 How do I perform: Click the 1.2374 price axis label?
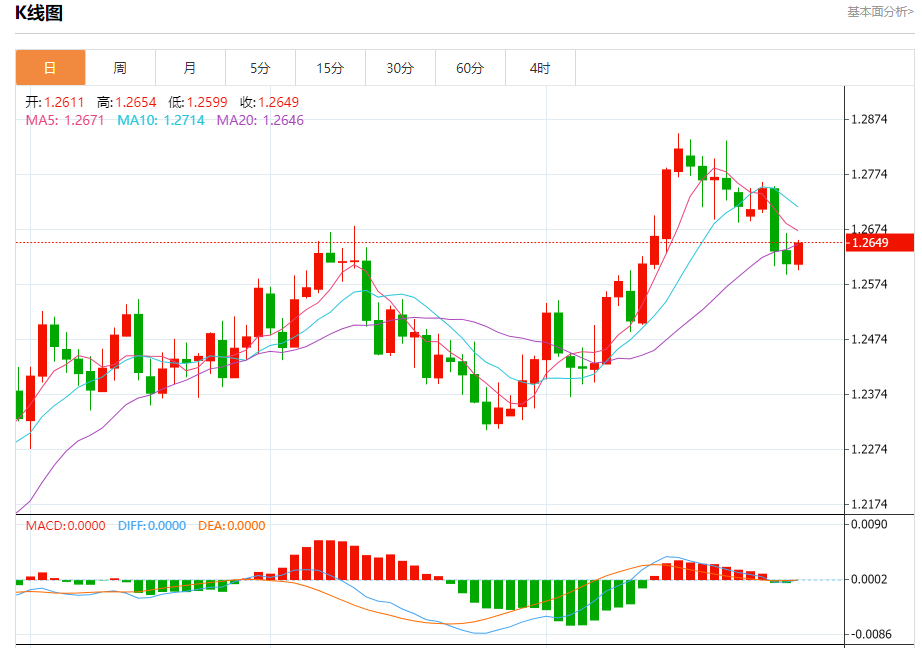click(x=869, y=394)
